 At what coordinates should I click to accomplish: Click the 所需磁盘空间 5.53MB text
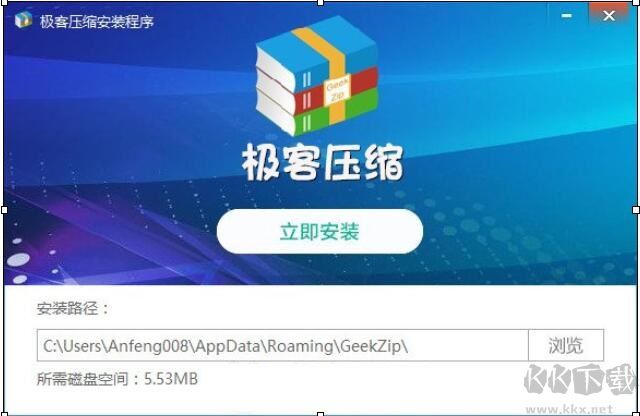117,379
